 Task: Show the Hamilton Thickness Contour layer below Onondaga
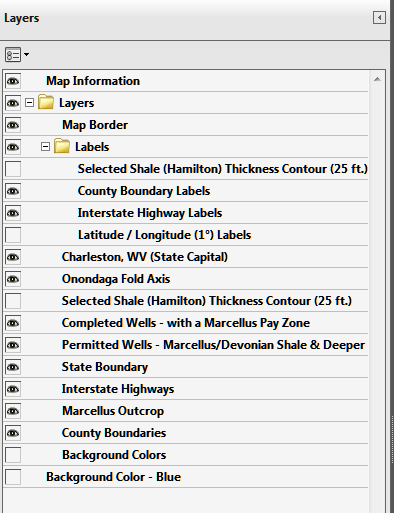click(13, 301)
